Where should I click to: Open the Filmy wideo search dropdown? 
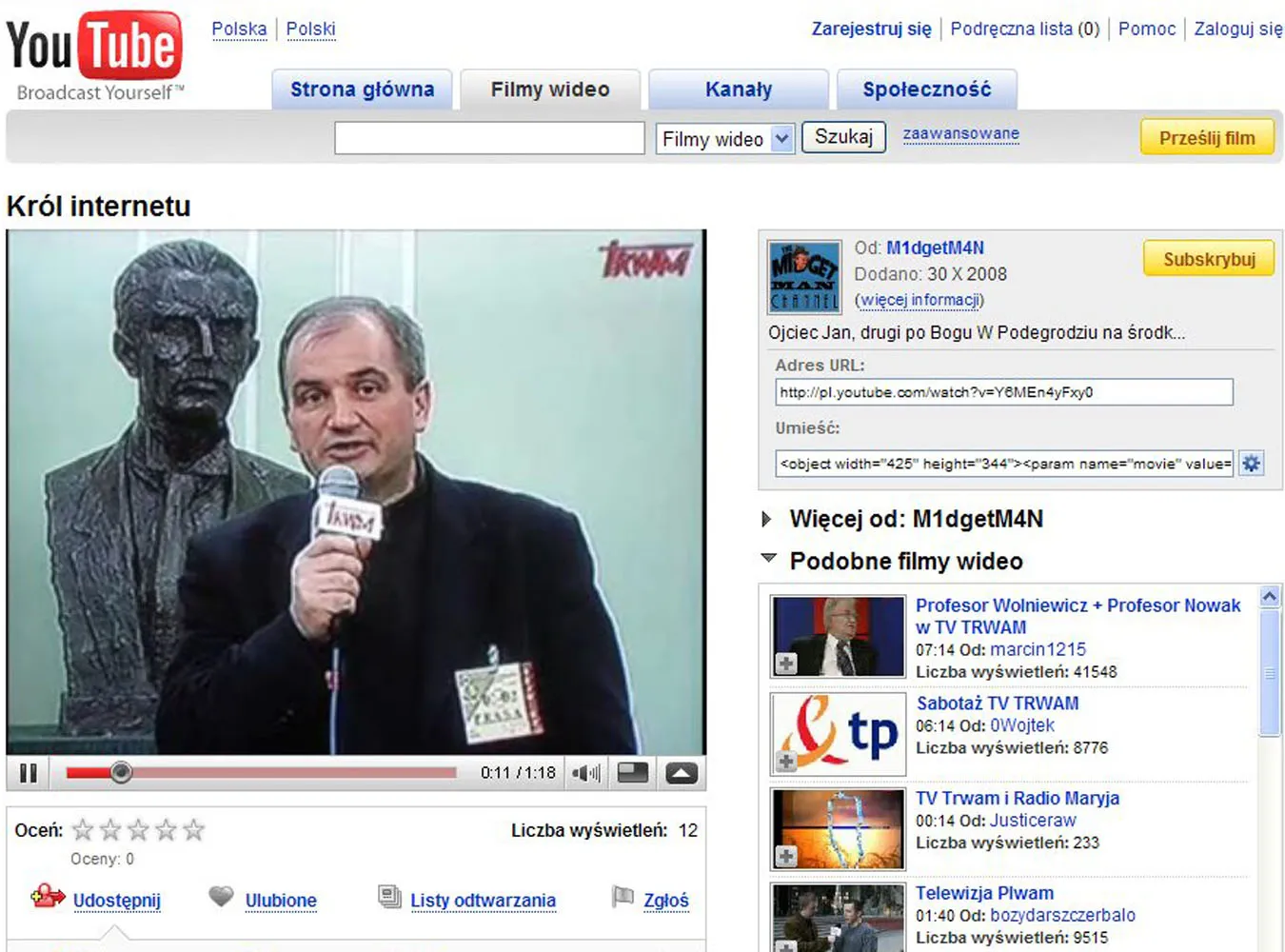pos(781,139)
